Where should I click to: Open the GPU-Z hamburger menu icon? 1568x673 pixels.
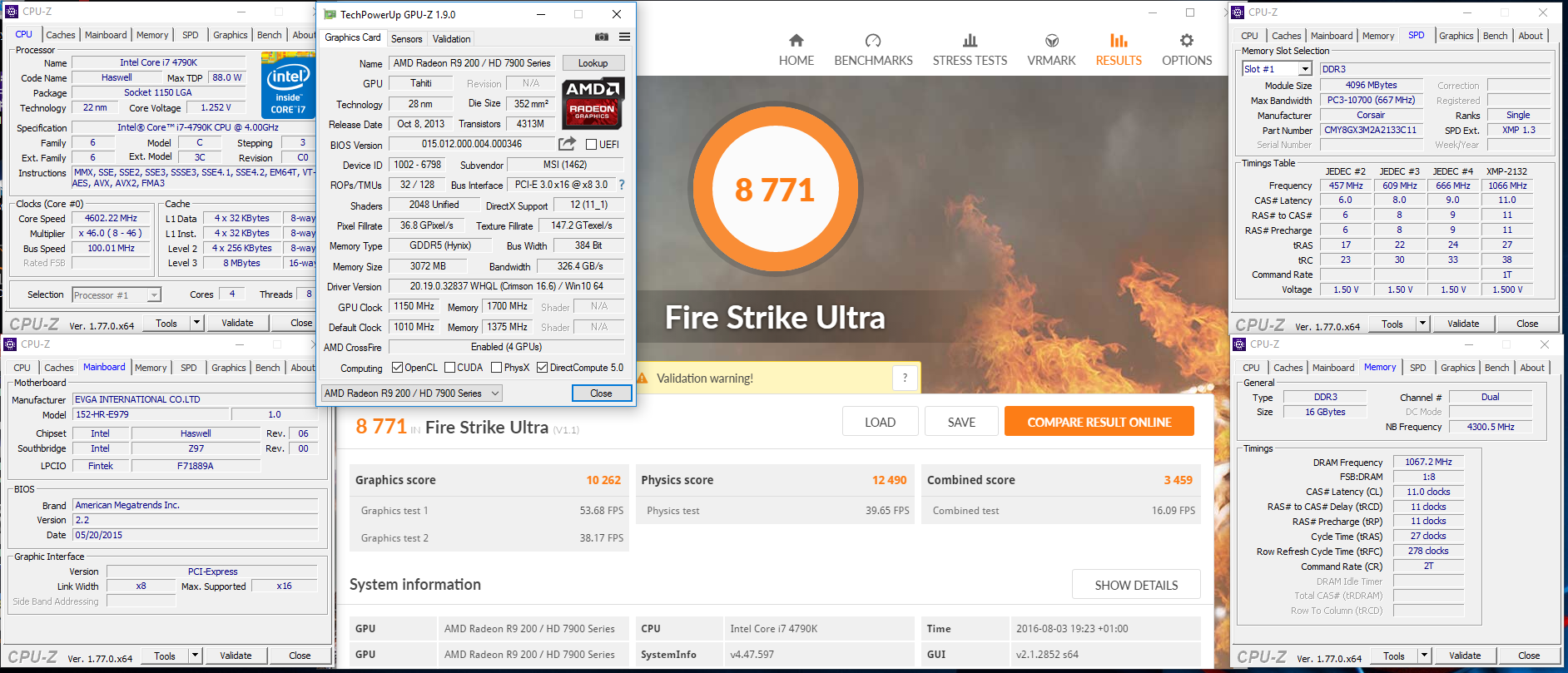pyautogui.click(x=624, y=37)
